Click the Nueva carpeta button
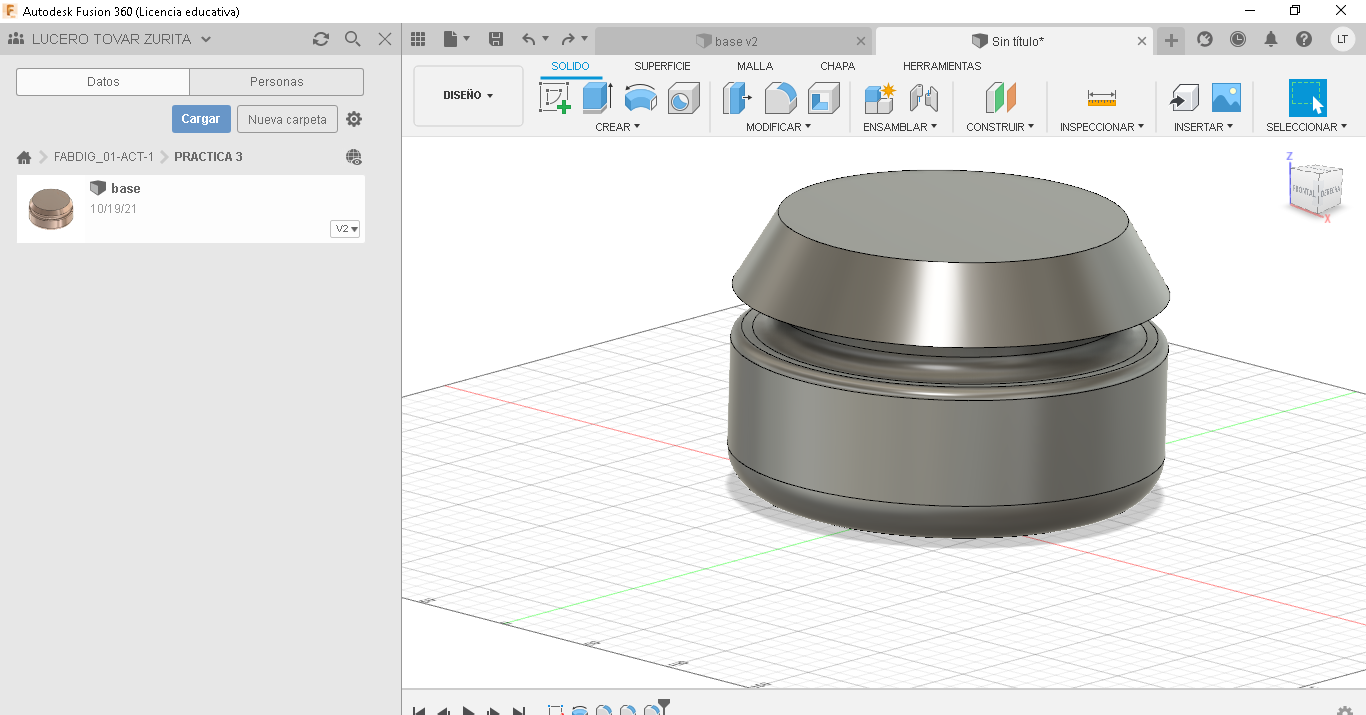This screenshot has height=715, width=1366. click(287, 119)
